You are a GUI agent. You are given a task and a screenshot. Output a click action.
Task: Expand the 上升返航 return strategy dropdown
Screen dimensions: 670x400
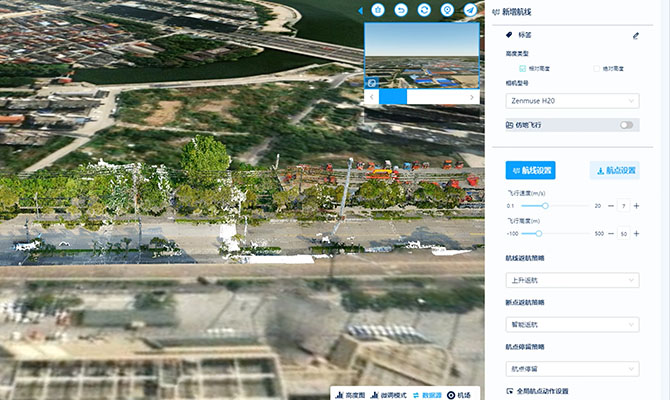click(x=572, y=280)
